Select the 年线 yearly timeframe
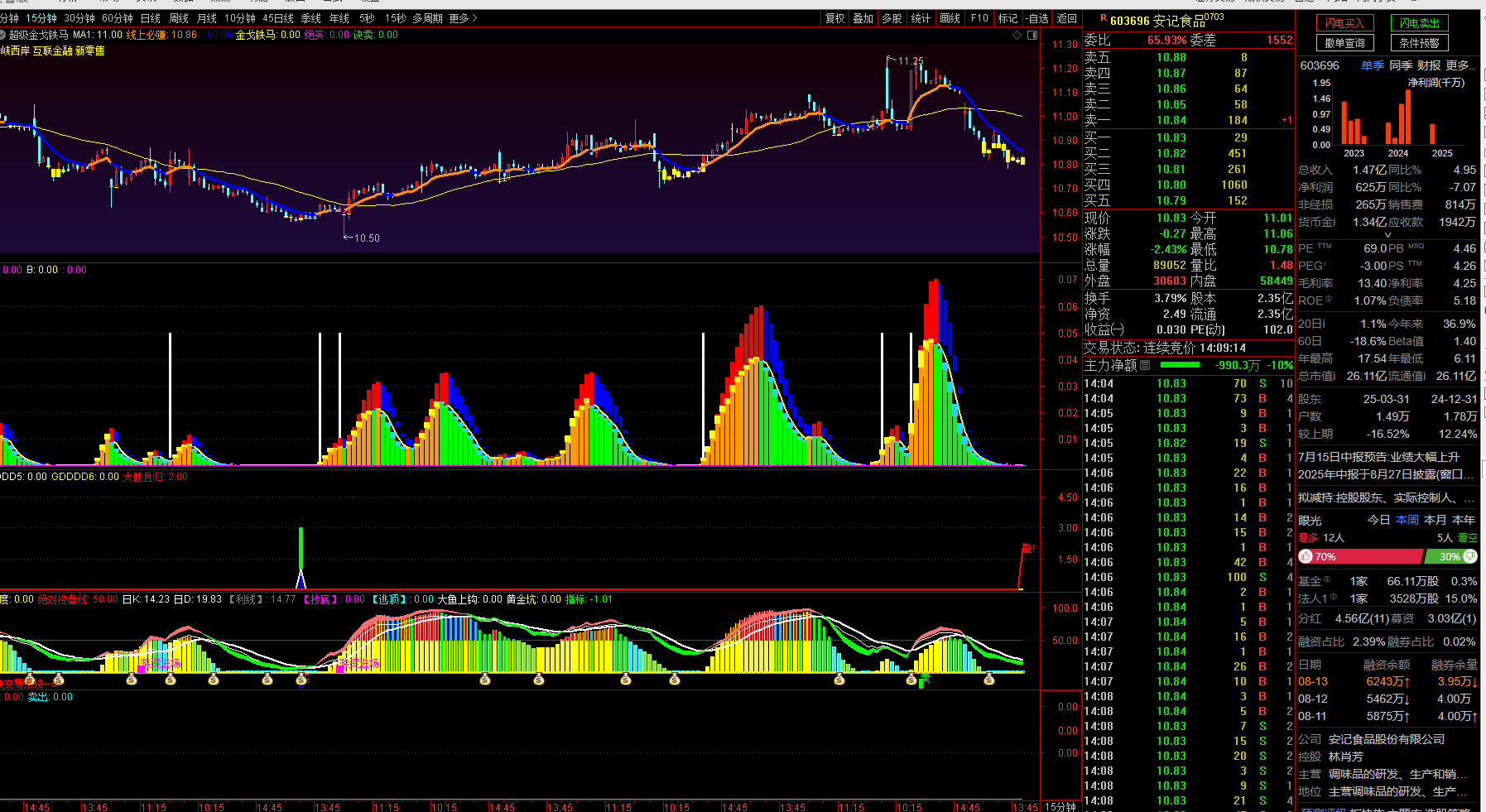 (x=339, y=18)
